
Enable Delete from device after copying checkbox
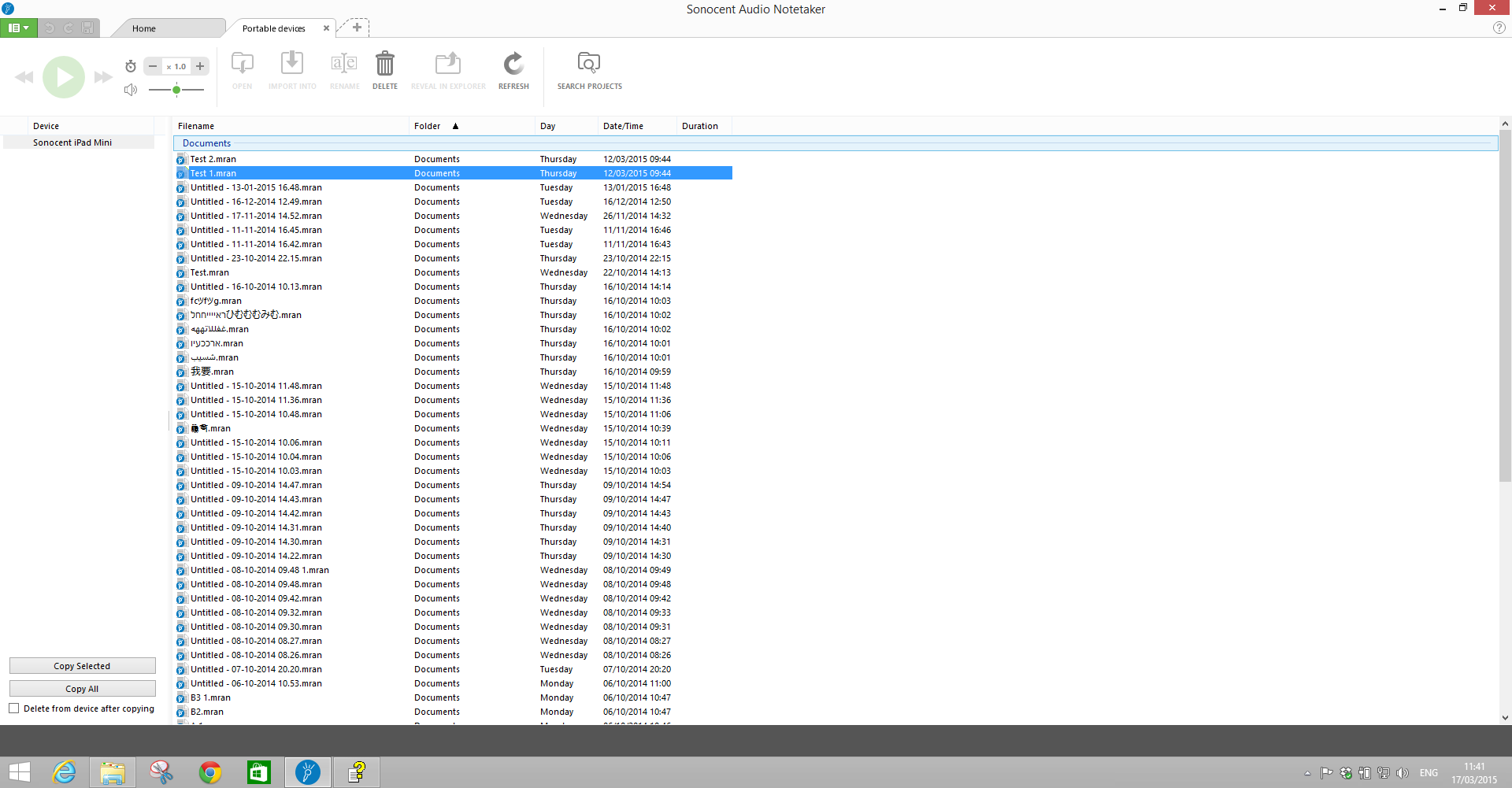(14, 708)
